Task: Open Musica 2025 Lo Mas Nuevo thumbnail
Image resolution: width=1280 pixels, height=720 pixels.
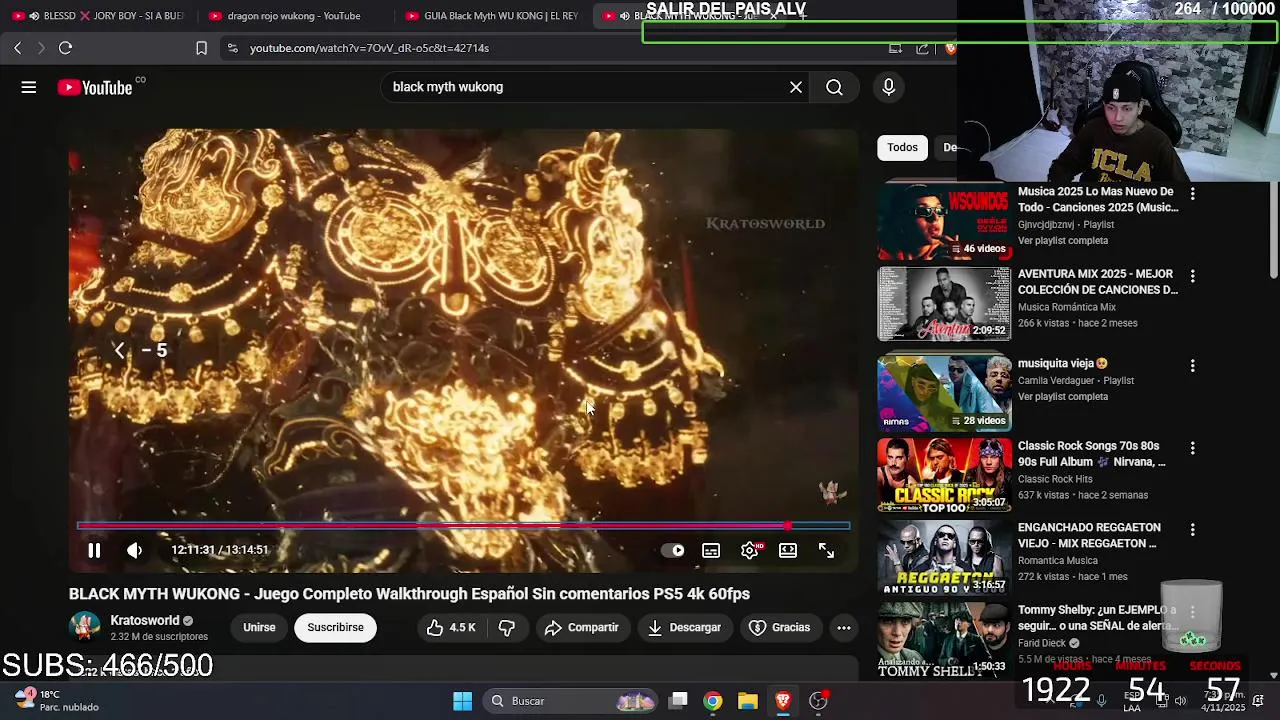Action: tap(945, 222)
